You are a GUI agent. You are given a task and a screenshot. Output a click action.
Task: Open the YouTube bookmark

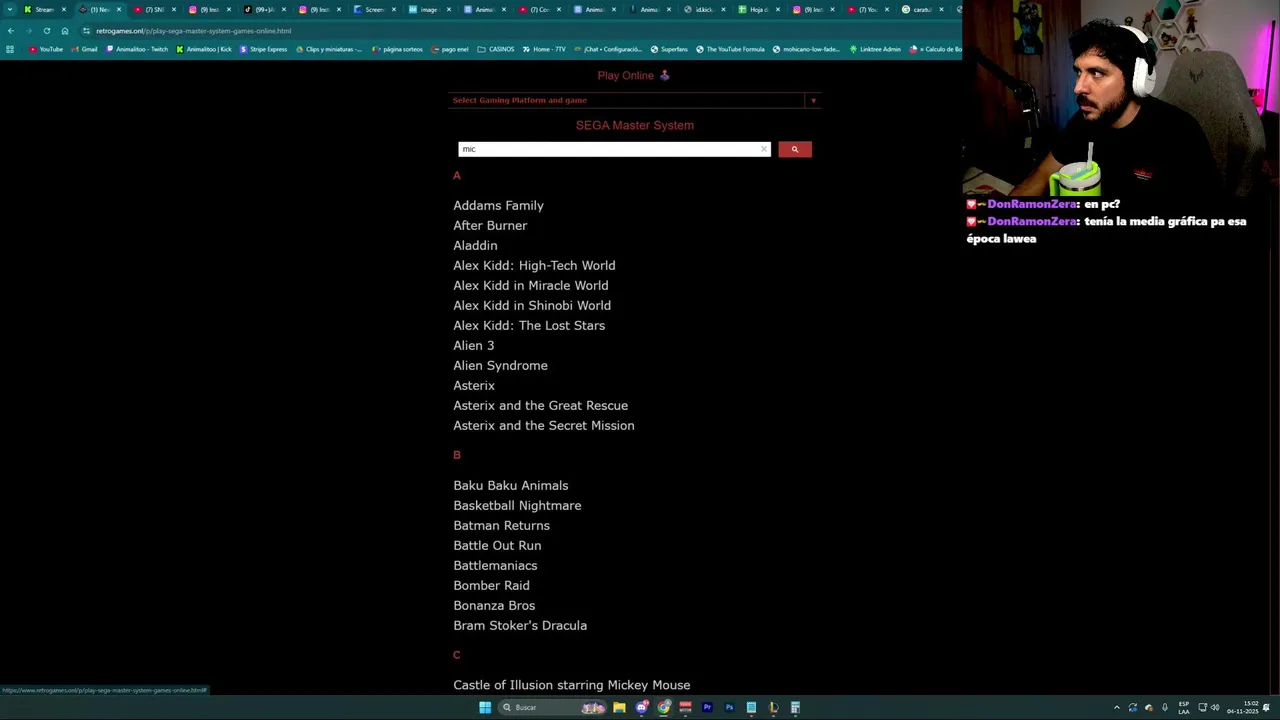tap(46, 49)
